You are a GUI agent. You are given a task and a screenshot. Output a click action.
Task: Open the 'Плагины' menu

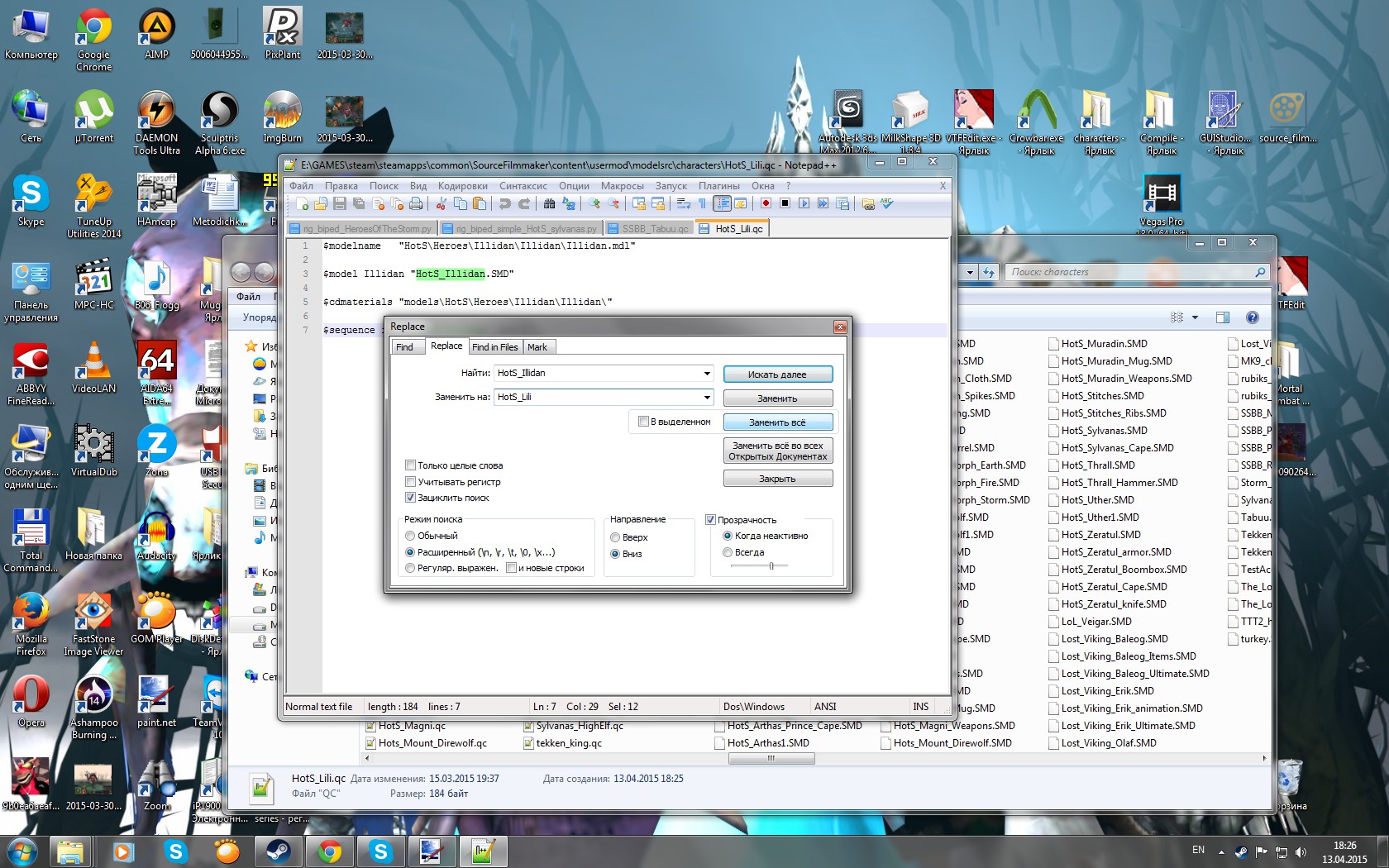[718, 186]
